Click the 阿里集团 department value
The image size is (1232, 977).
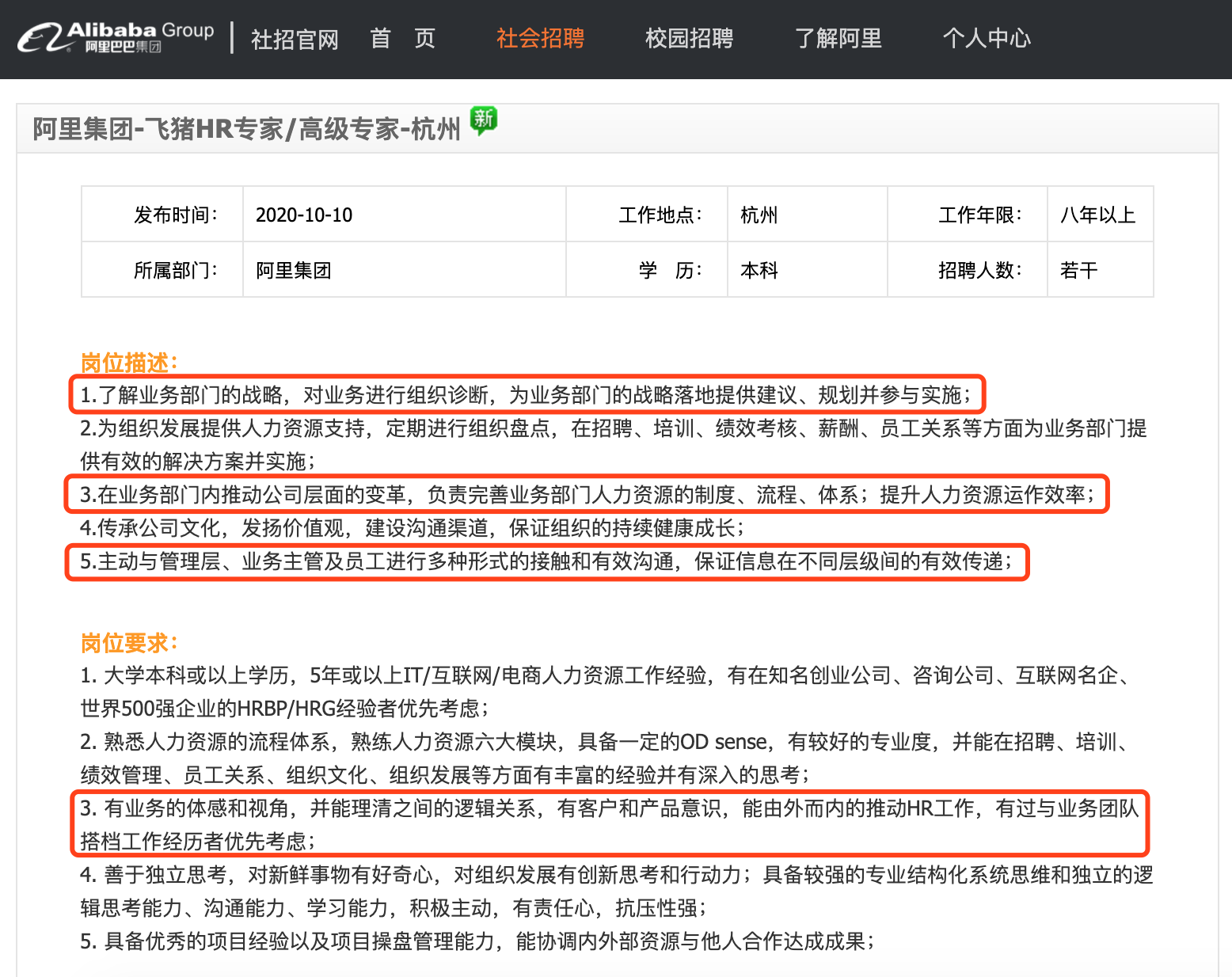point(294,271)
